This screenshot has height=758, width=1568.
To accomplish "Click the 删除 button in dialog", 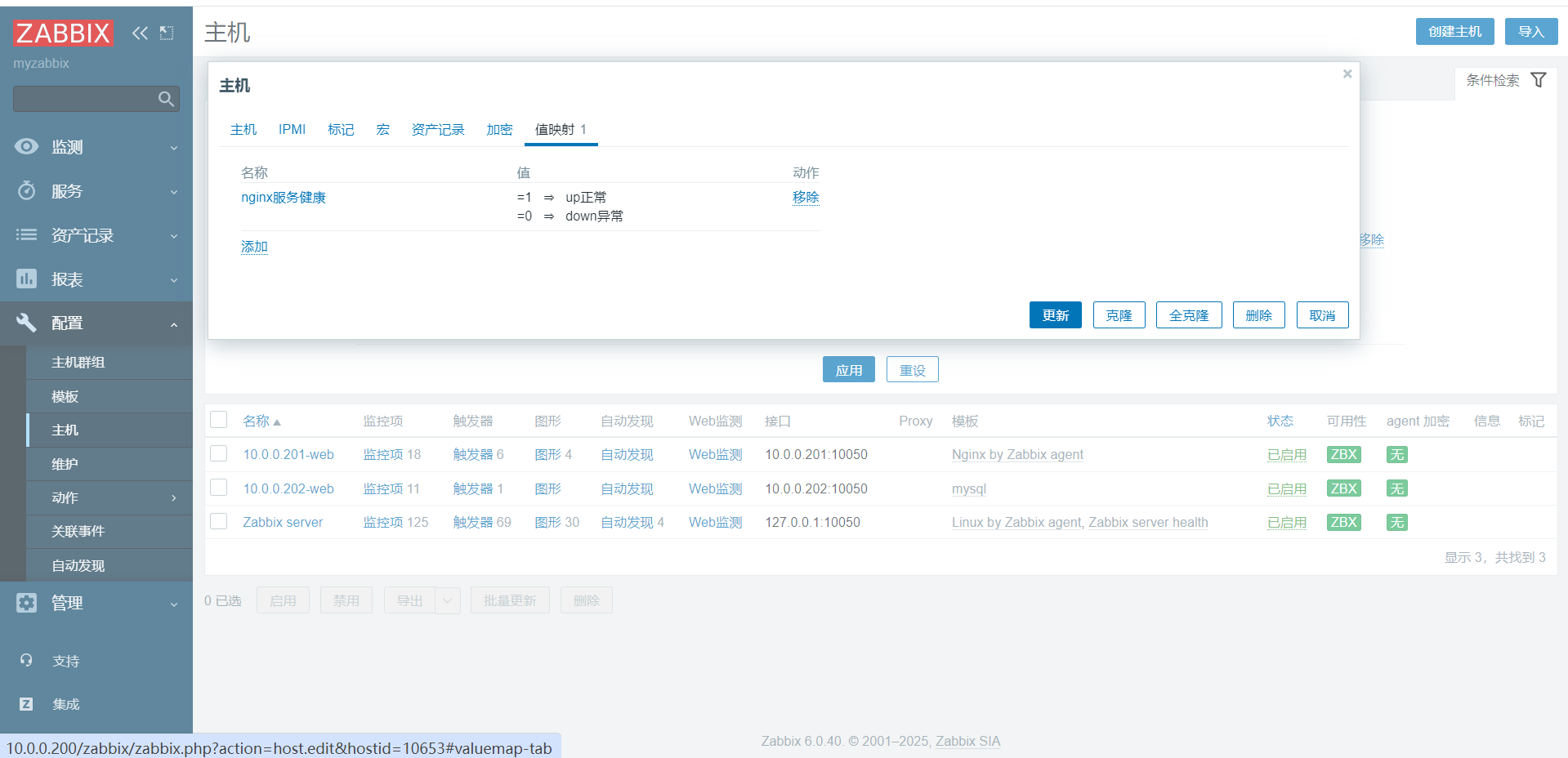I will [x=1259, y=315].
